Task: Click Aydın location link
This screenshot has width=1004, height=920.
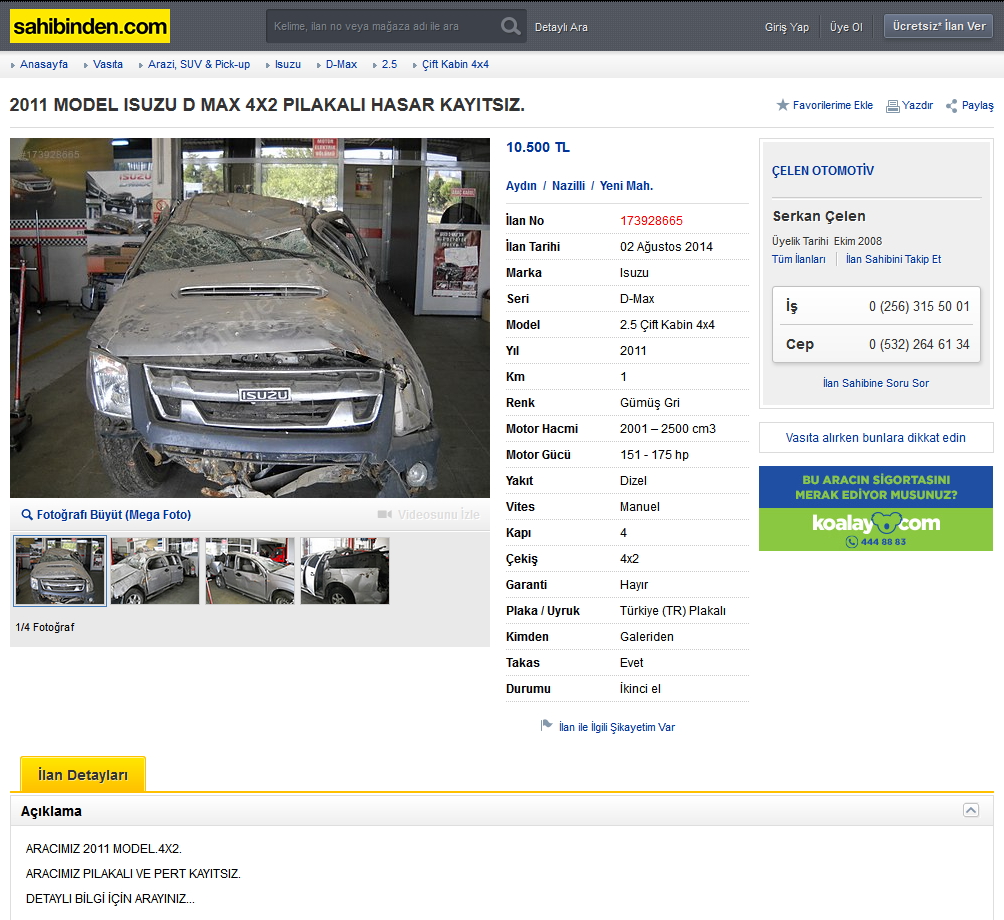Action: coord(521,186)
